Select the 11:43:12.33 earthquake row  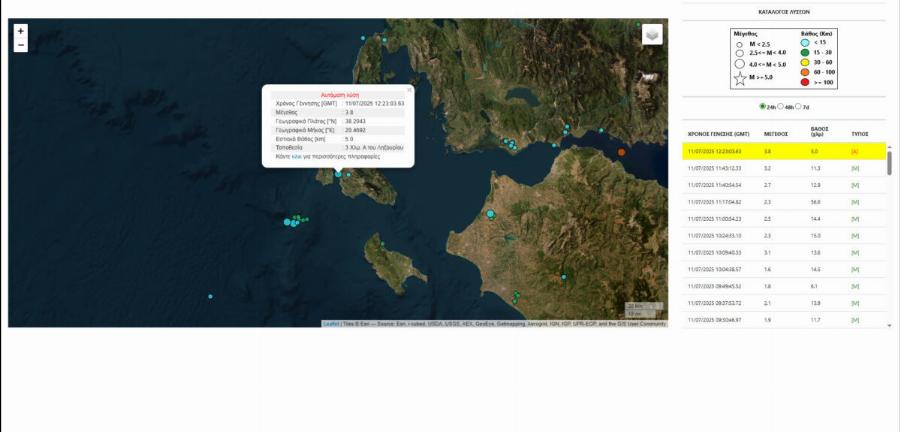[780, 168]
